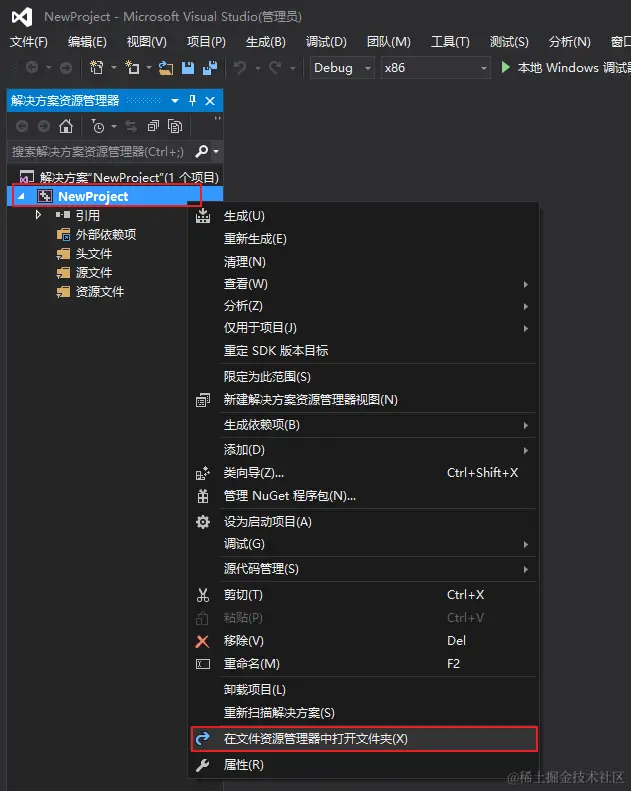This screenshot has width=631, height=791.
Task: Choose 在文件资源管理器中打开文件夹(X)
Action: coord(363,739)
